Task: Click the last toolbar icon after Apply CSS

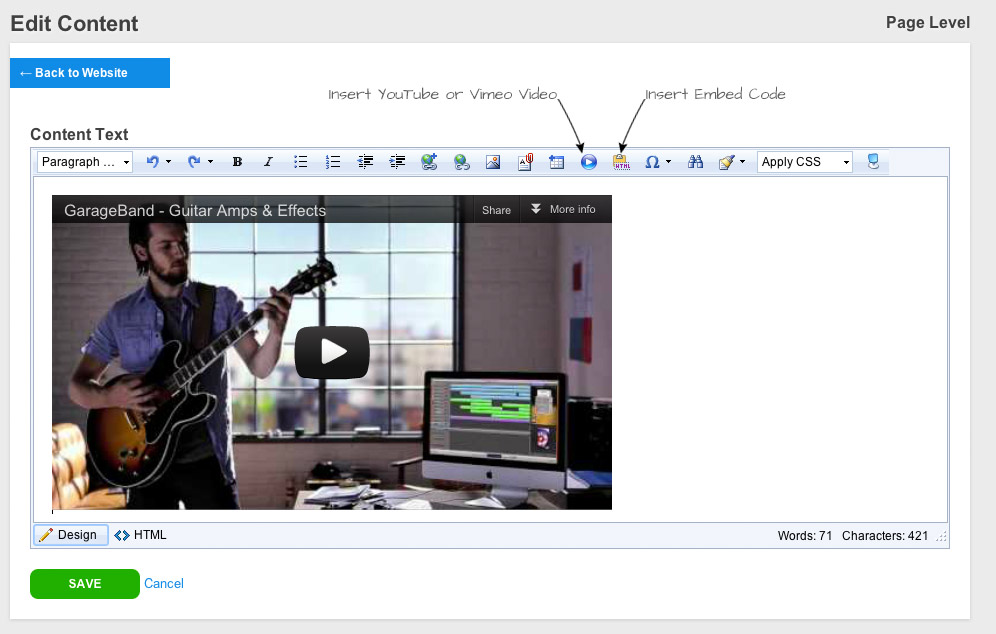Action: 873,162
